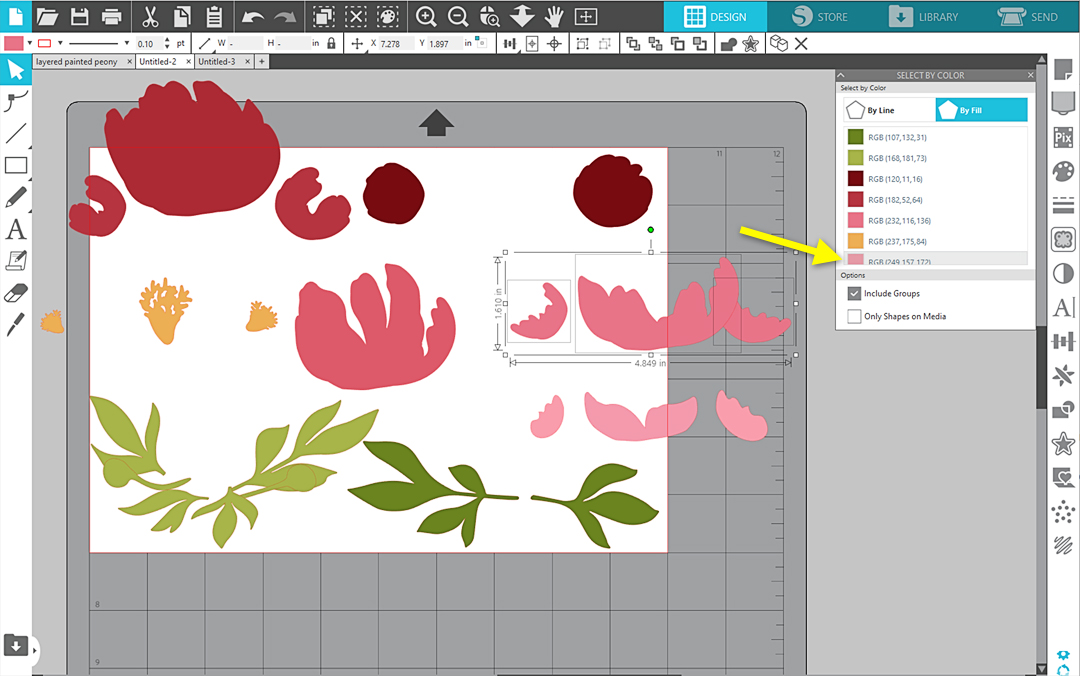1080x676 pixels.
Task: Add a new document tab
Action: point(262,61)
